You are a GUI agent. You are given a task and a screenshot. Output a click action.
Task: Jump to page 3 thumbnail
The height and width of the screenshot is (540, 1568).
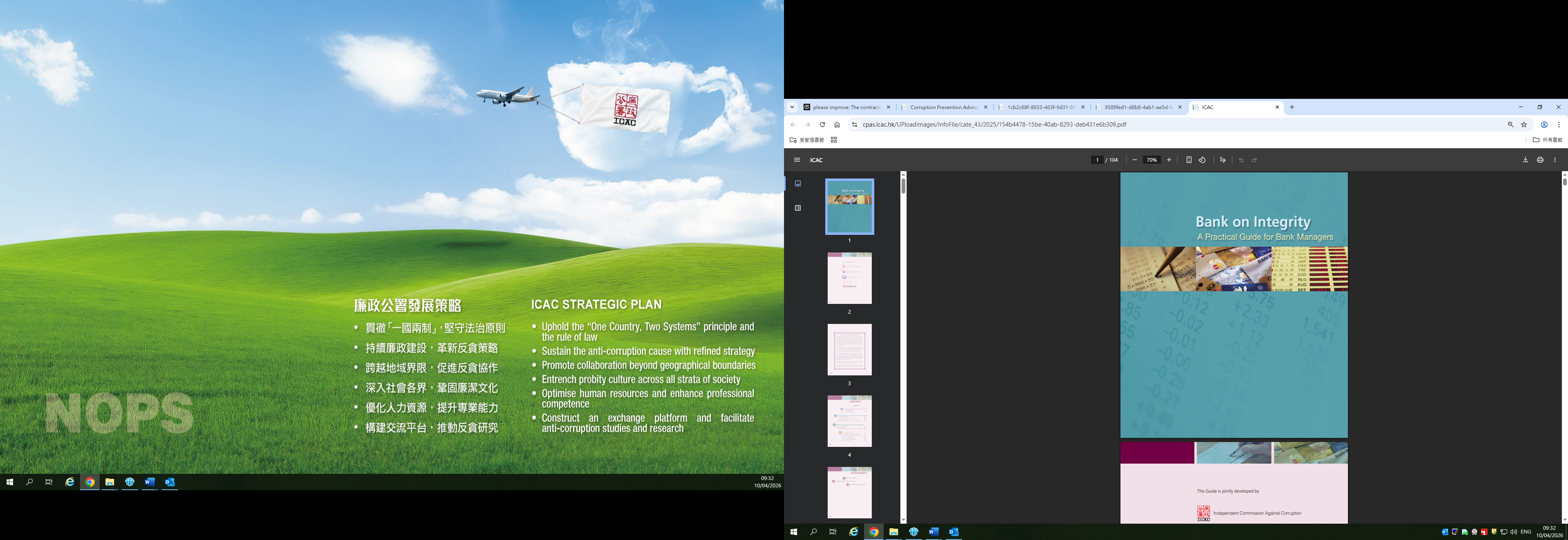tap(850, 349)
